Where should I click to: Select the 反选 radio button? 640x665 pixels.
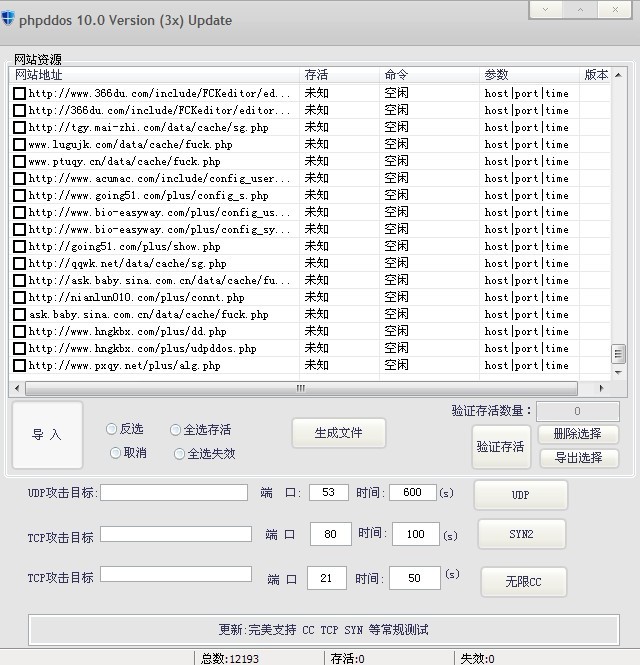111,429
